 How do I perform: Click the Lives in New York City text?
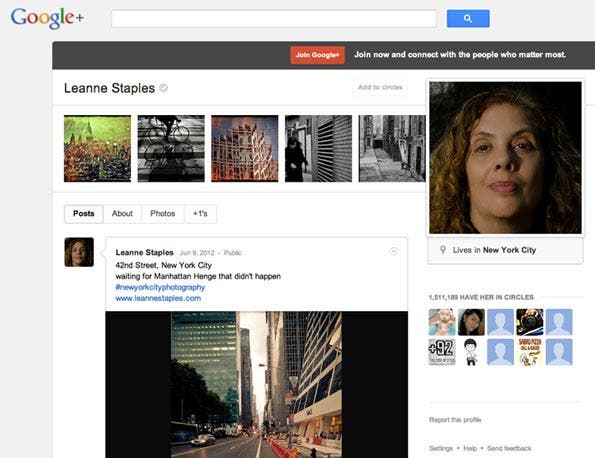[x=494, y=250]
